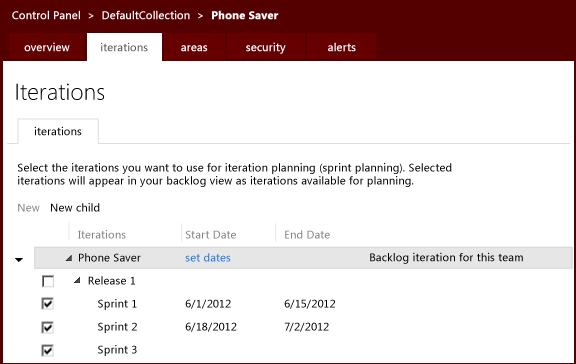This screenshot has height=364, width=576.
Task: Navigate to Control Panel breadcrumb
Action: 46,15
